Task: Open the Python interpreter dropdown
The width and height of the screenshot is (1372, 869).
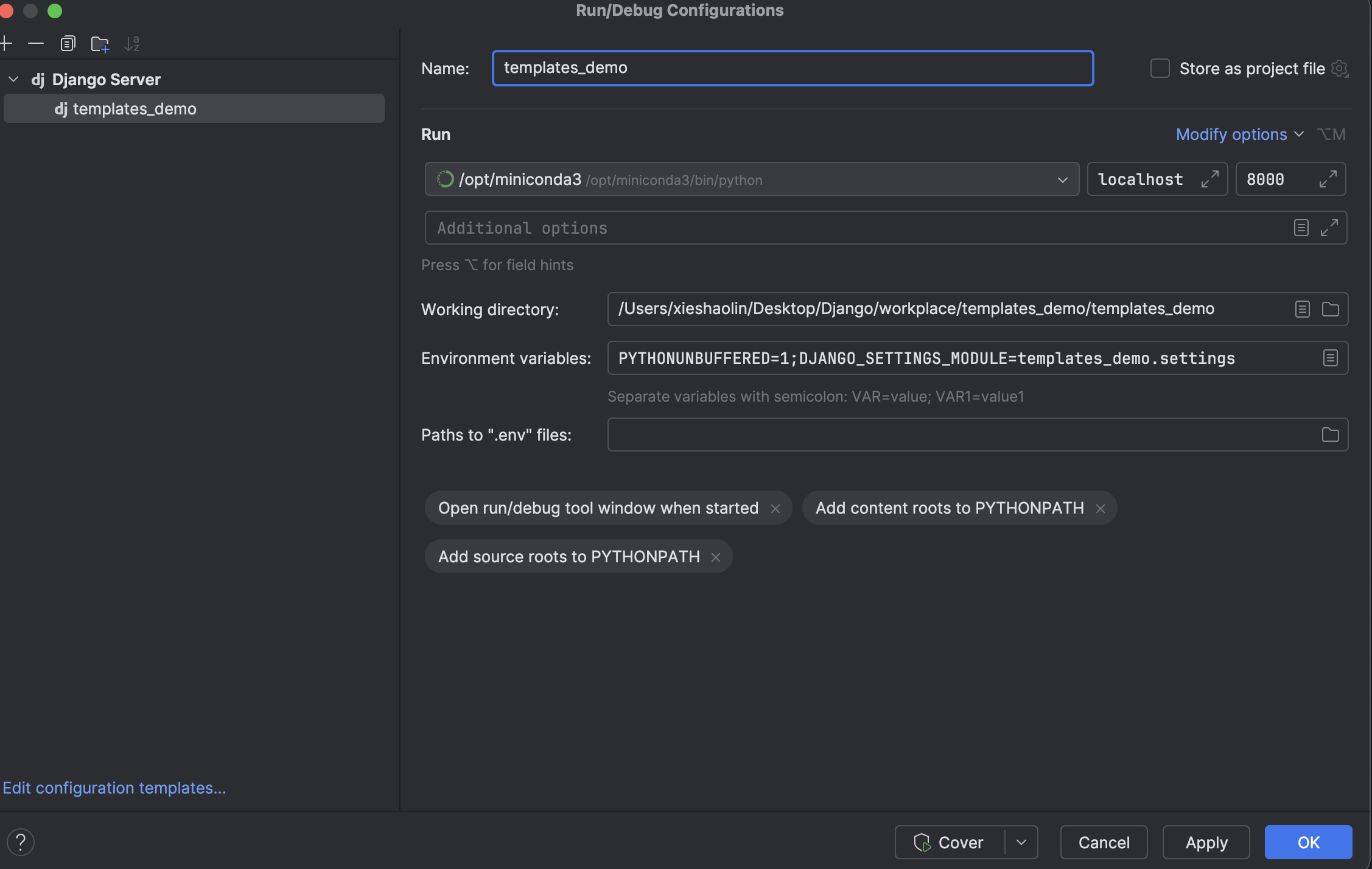Action: tap(1062, 180)
